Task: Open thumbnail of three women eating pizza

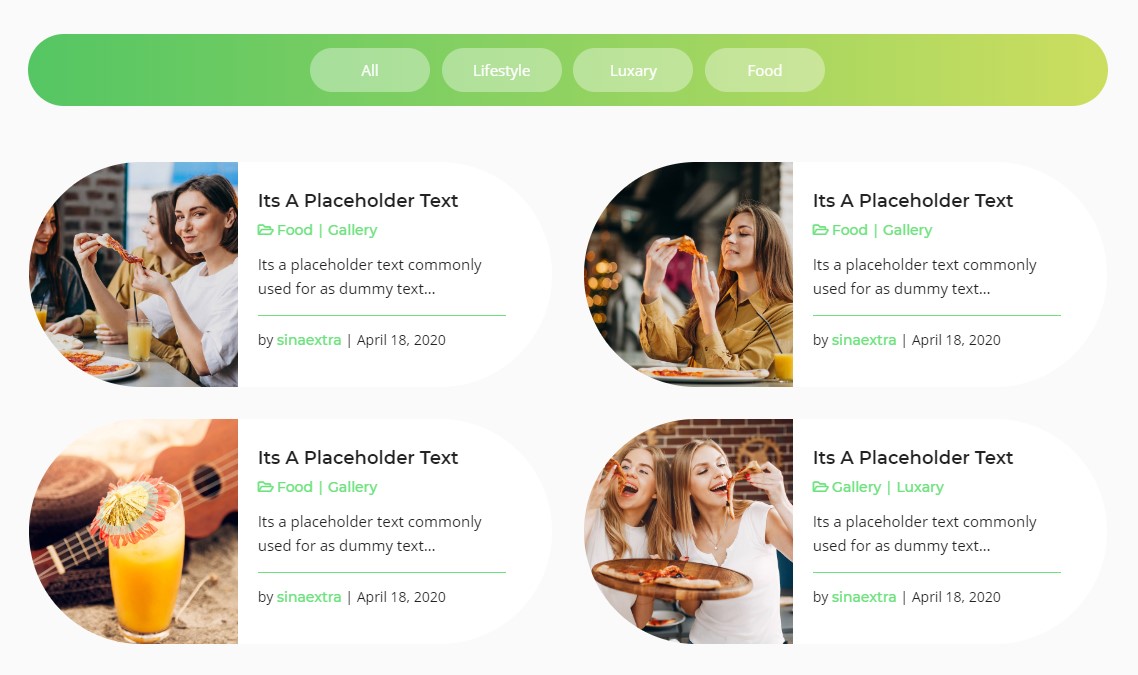Action: 134,274
